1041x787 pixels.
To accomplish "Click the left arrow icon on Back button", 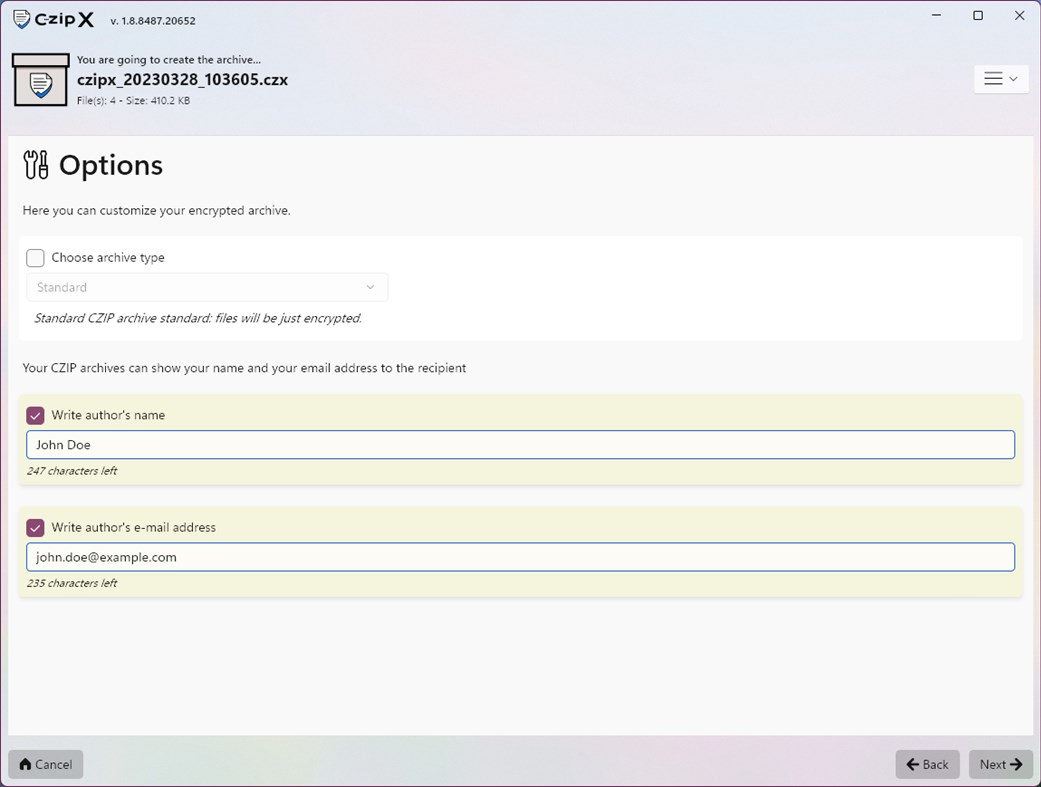I will (911, 764).
